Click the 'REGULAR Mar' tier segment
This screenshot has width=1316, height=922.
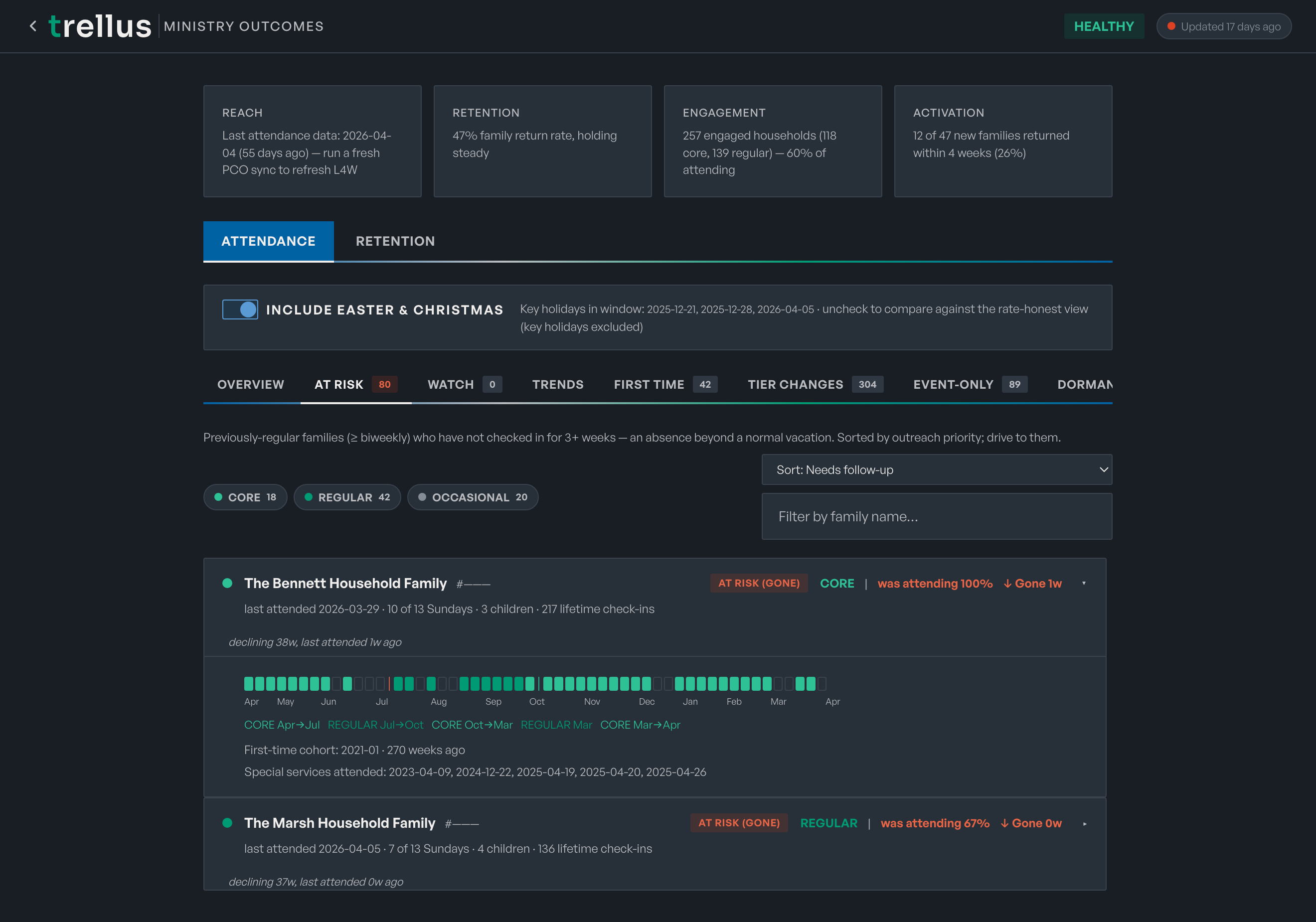pos(556,725)
